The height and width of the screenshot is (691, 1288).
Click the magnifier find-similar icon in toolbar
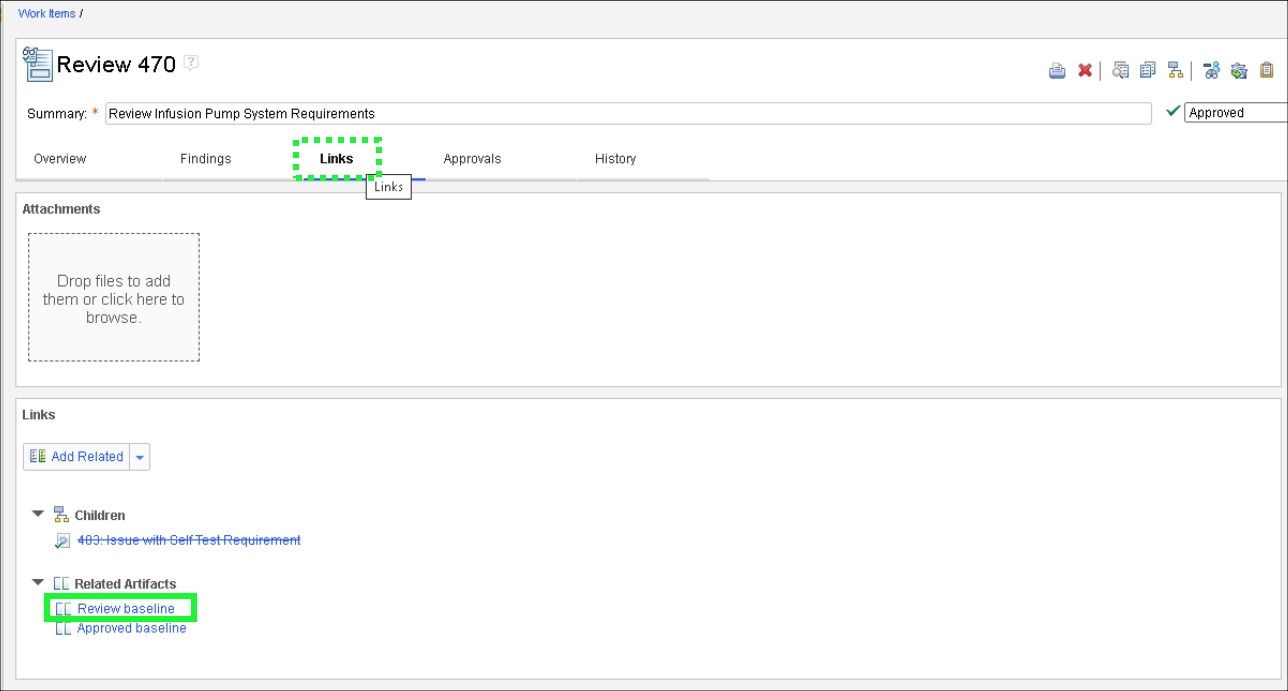(1121, 71)
